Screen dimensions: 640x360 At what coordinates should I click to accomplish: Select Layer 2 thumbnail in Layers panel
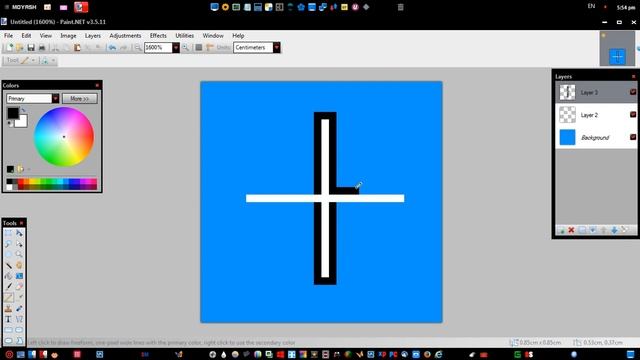click(x=567, y=115)
